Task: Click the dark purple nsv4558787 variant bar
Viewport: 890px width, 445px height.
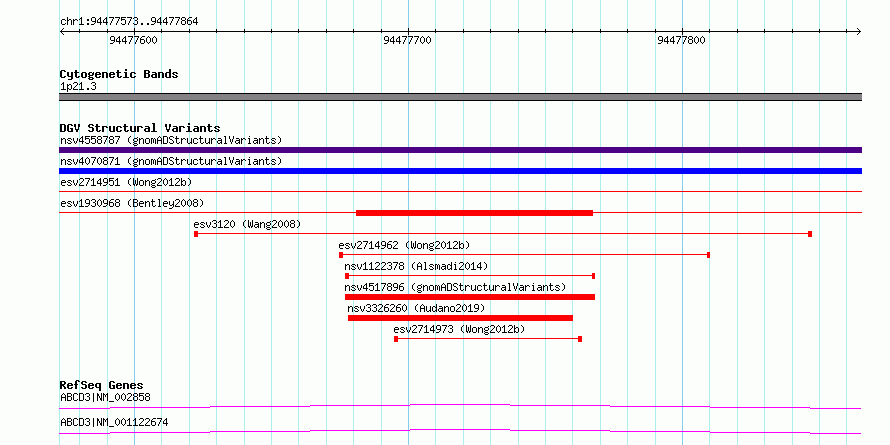Action: [460, 150]
